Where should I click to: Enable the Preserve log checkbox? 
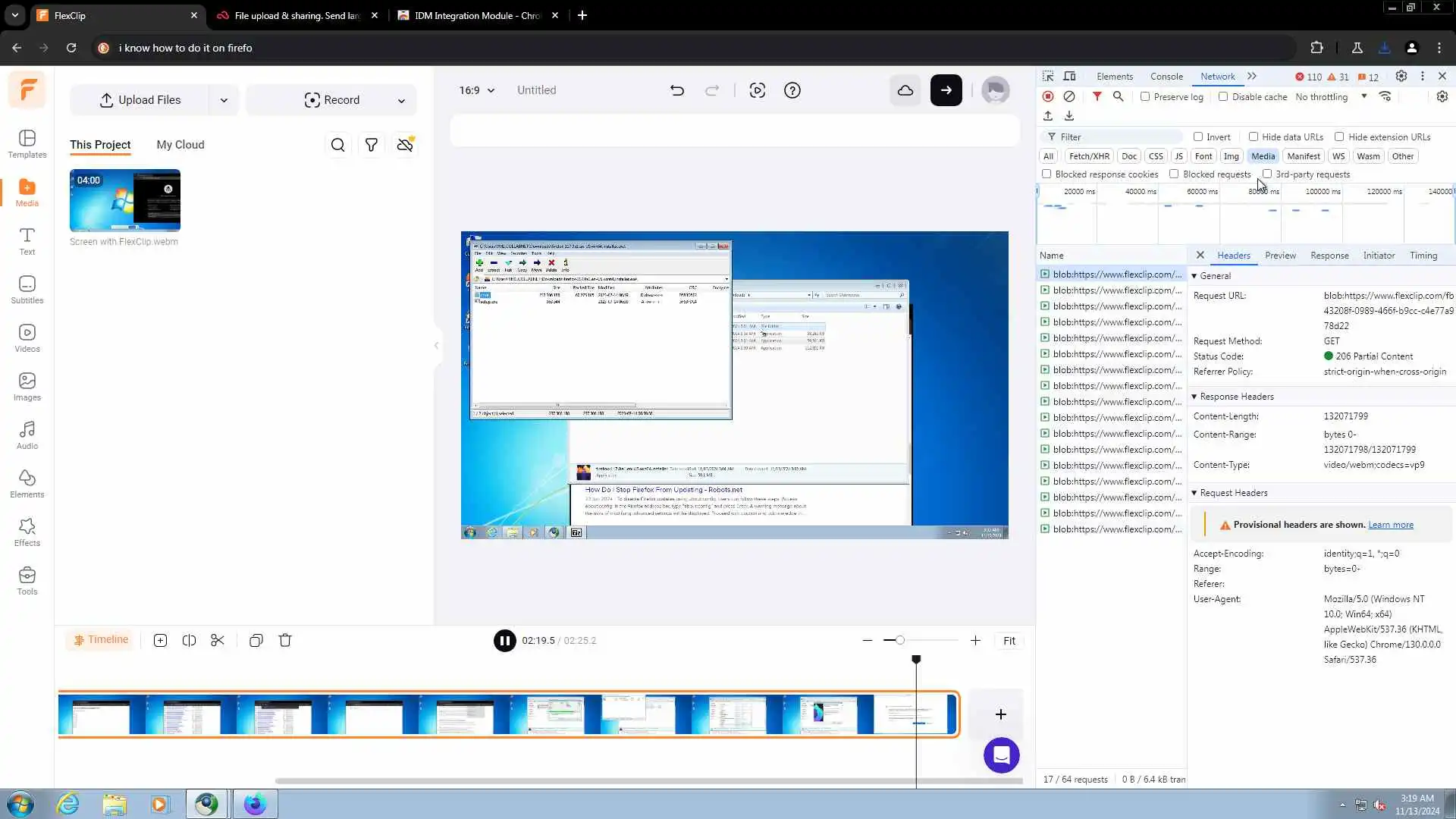pyautogui.click(x=1145, y=96)
